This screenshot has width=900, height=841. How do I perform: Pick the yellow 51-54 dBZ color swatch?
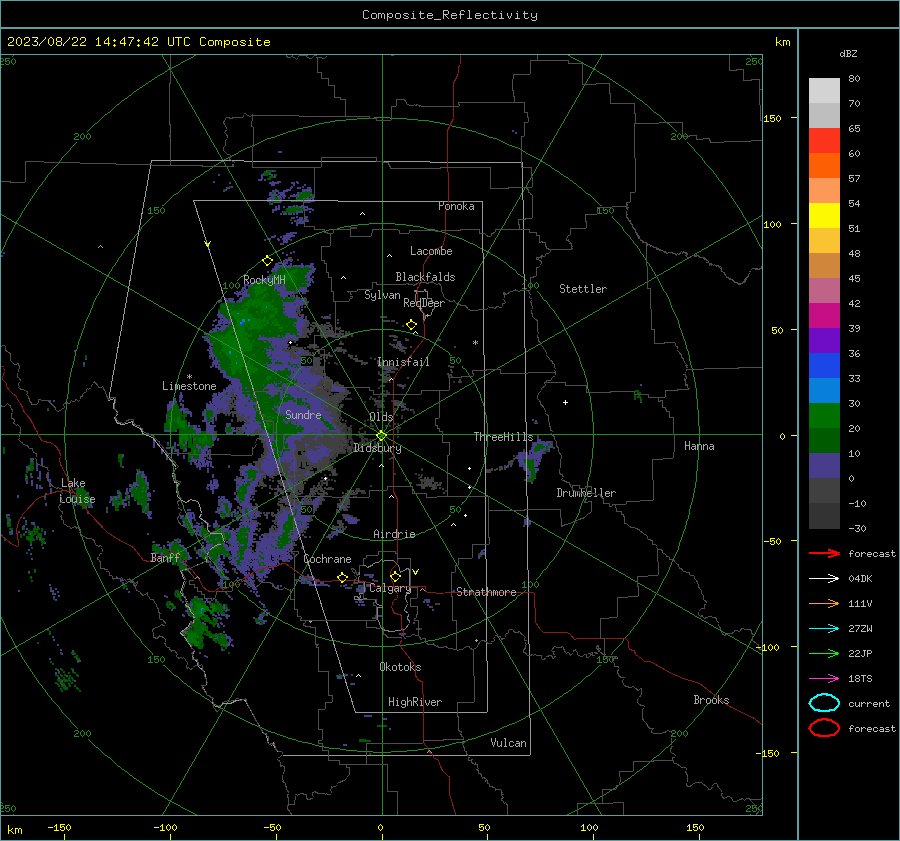click(824, 216)
